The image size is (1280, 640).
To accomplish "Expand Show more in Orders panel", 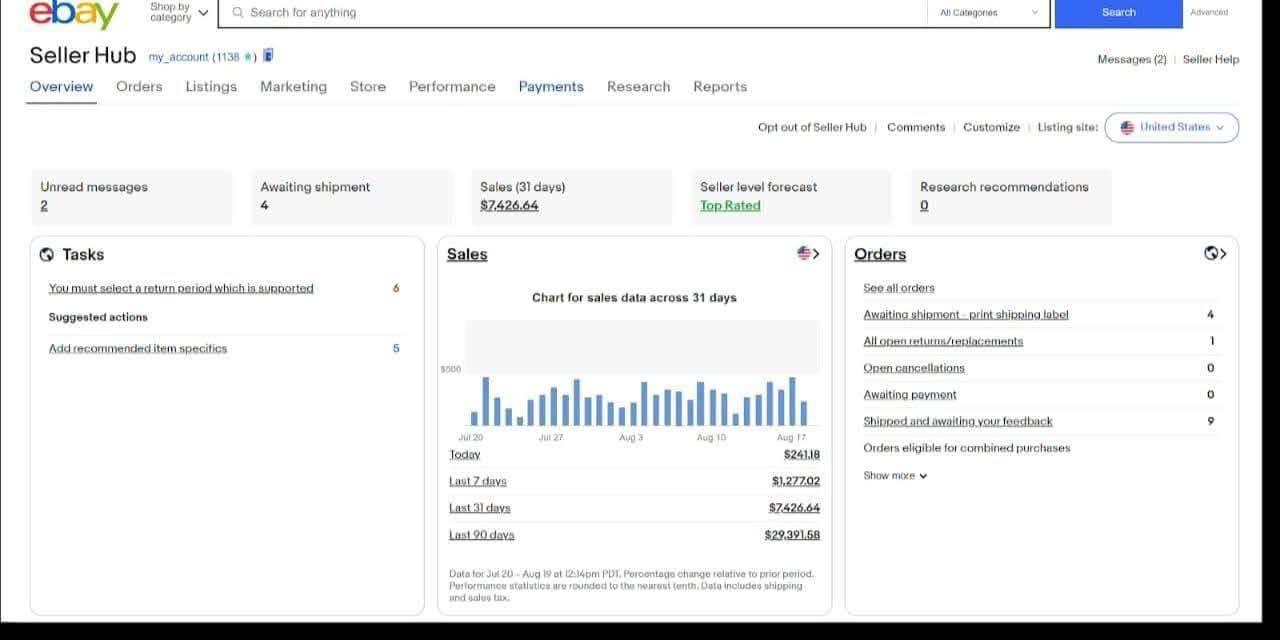I will click(x=895, y=476).
